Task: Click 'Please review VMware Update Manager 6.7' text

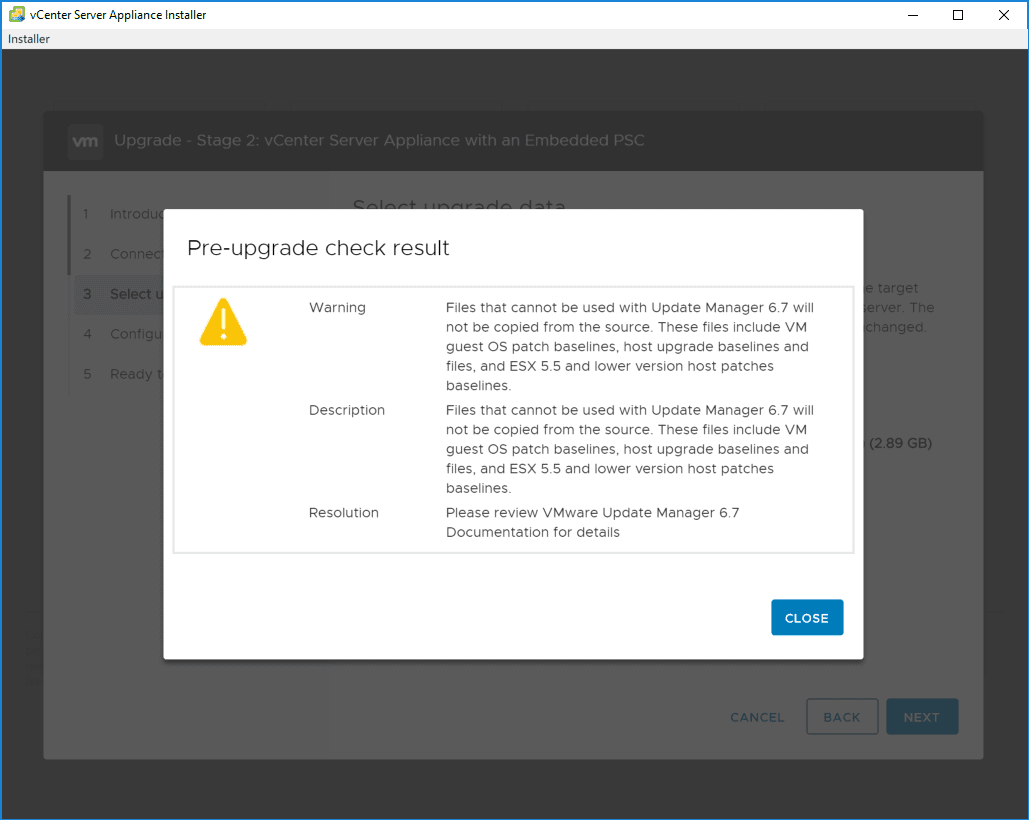Action: click(592, 512)
